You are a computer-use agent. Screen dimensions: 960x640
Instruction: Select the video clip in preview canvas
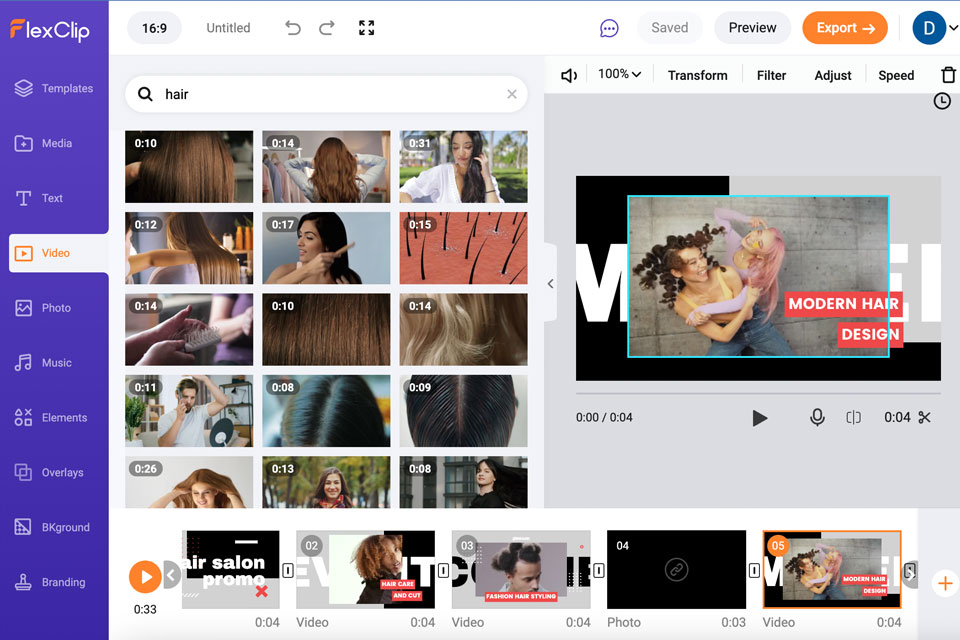758,276
